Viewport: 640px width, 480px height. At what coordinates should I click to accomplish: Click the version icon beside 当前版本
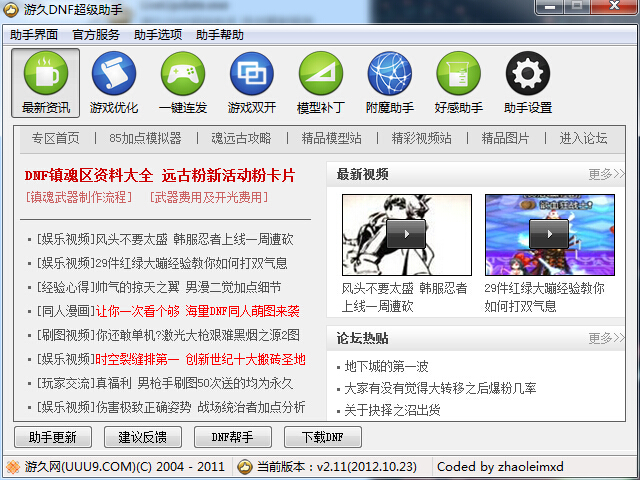[245, 467]
